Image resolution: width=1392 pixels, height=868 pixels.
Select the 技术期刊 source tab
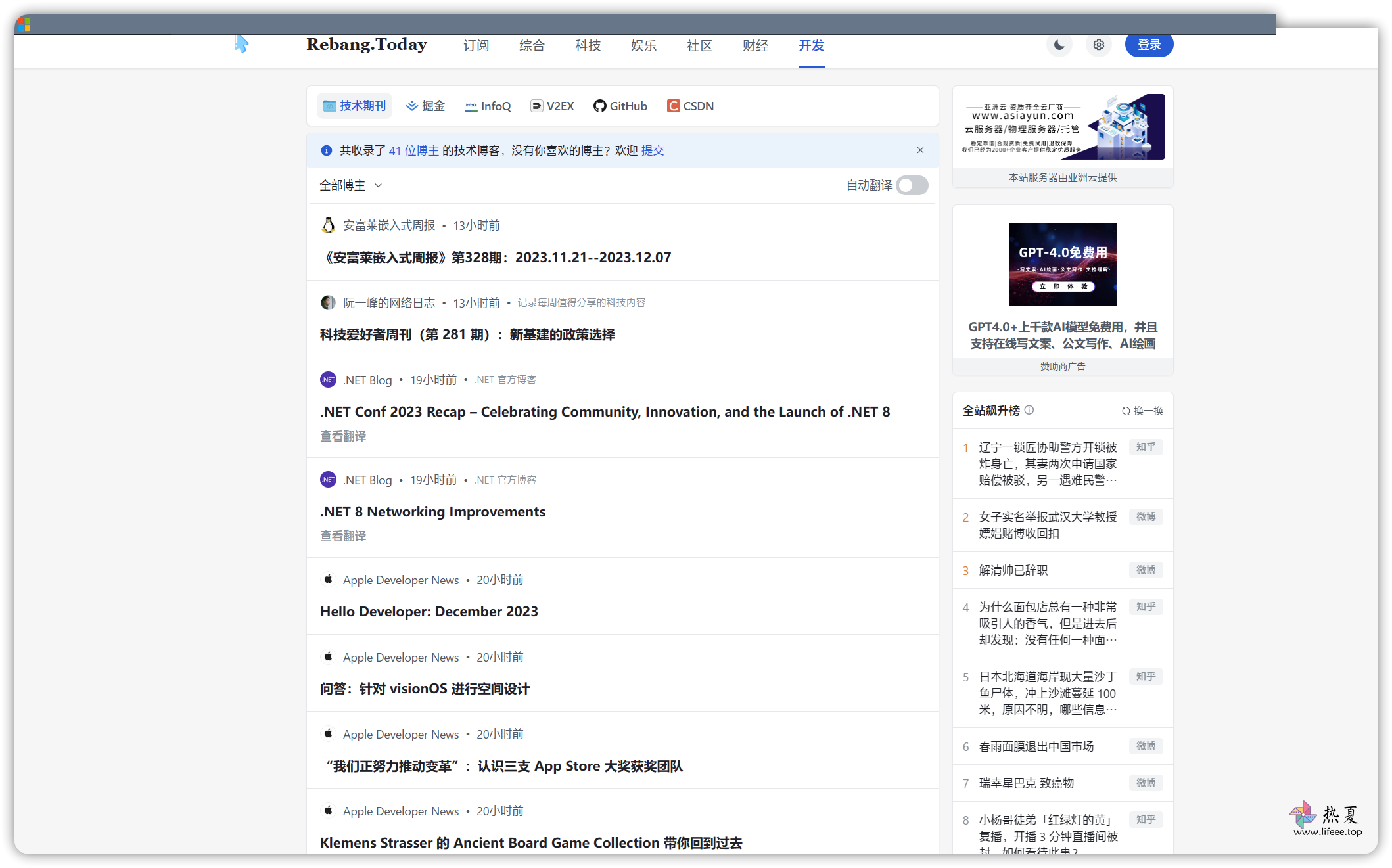[x=354, y=106]
